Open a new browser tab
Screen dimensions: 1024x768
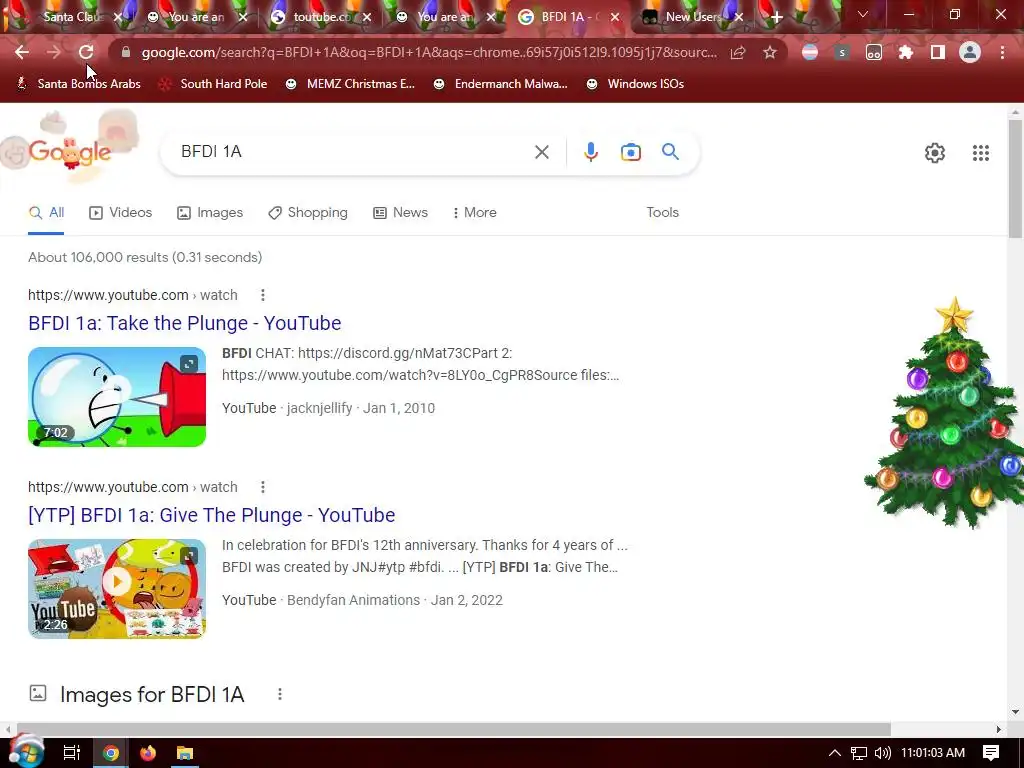click(776, 17)
